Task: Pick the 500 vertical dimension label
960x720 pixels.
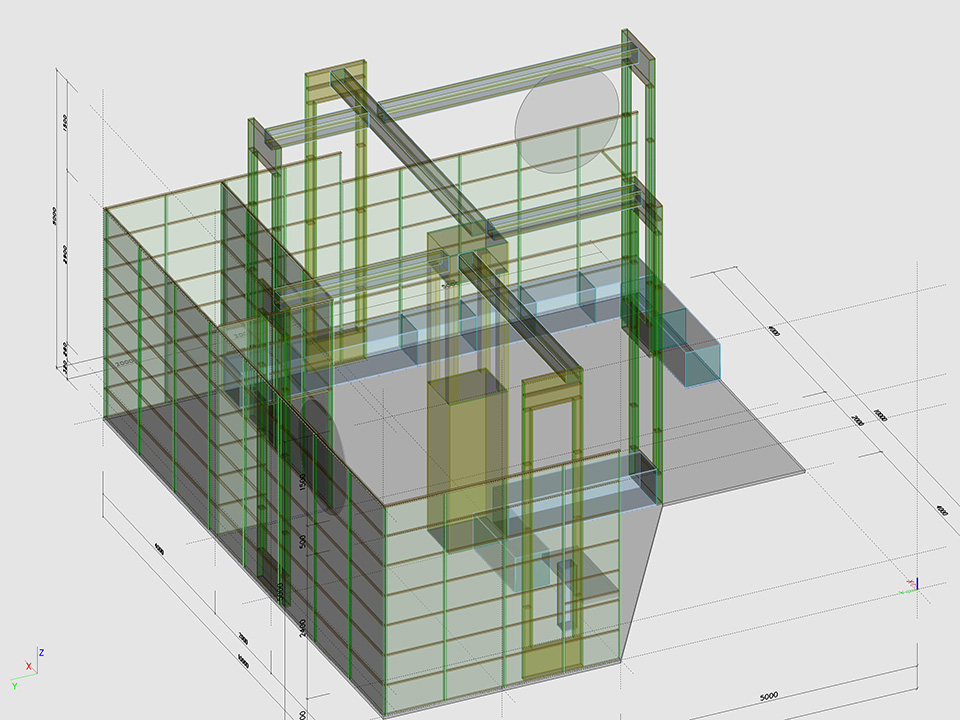Action: (x=302, y=541)
